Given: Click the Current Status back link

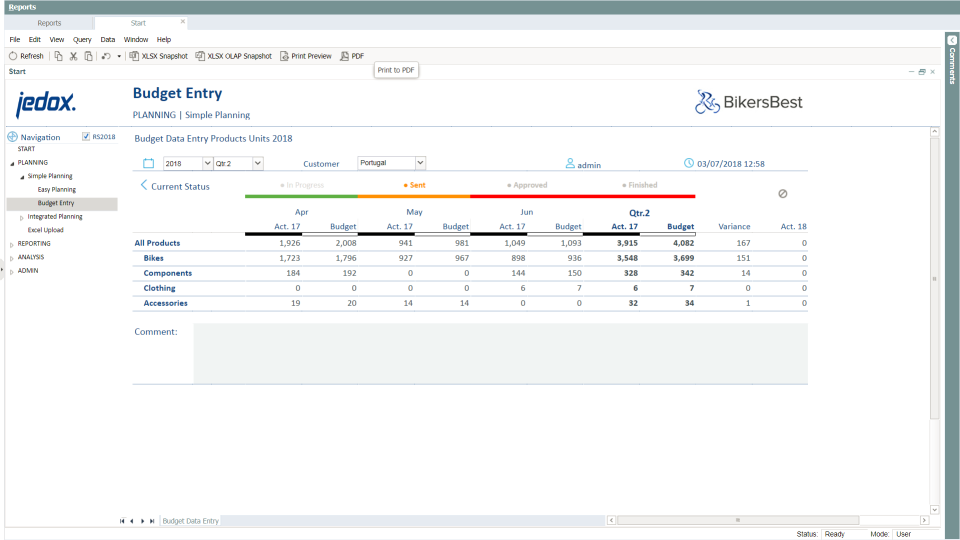Looking at the screenshot, I should point(175,186).
